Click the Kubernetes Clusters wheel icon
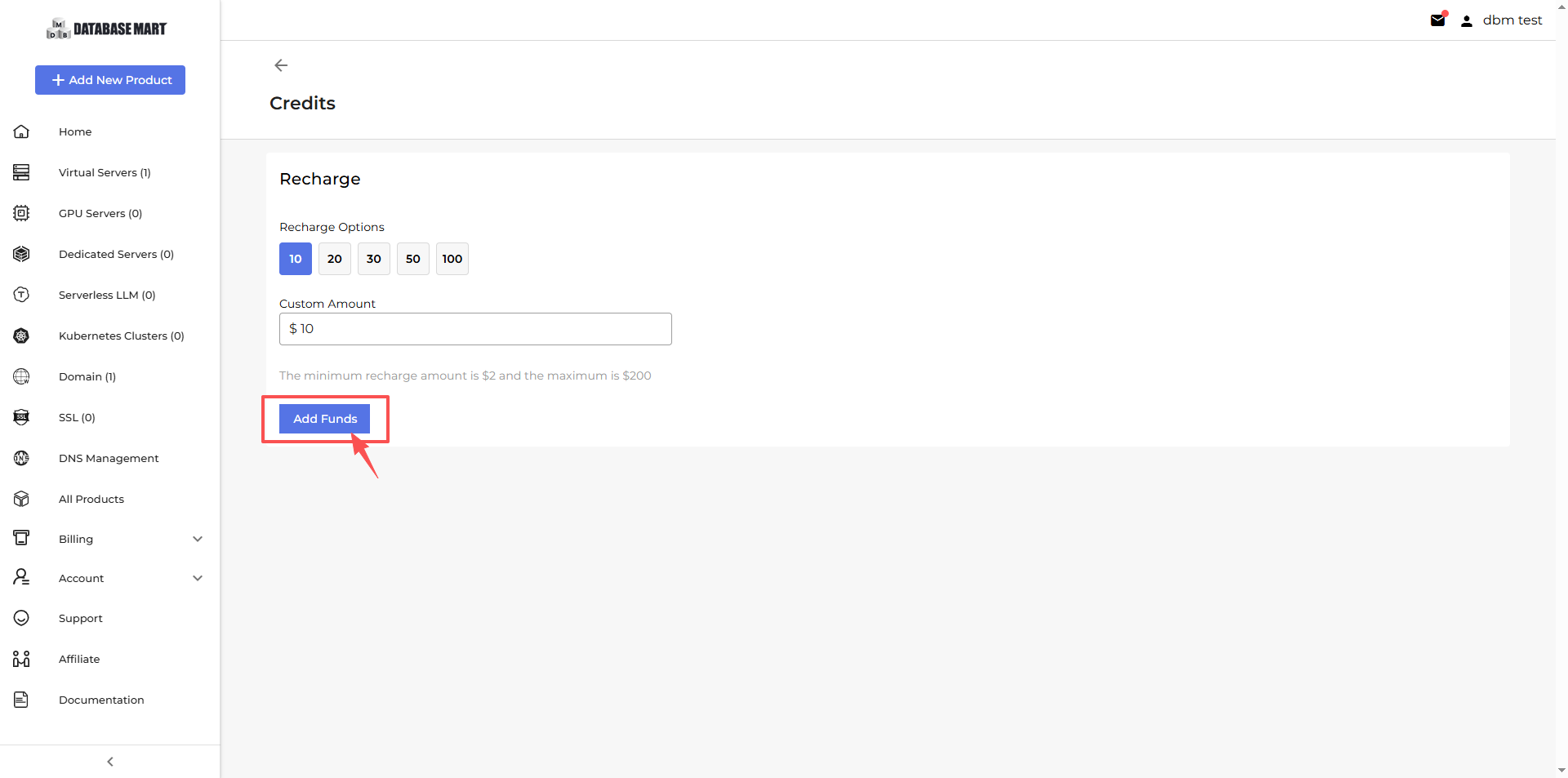This screenshot has height=778, width=1568. [21, 336]
